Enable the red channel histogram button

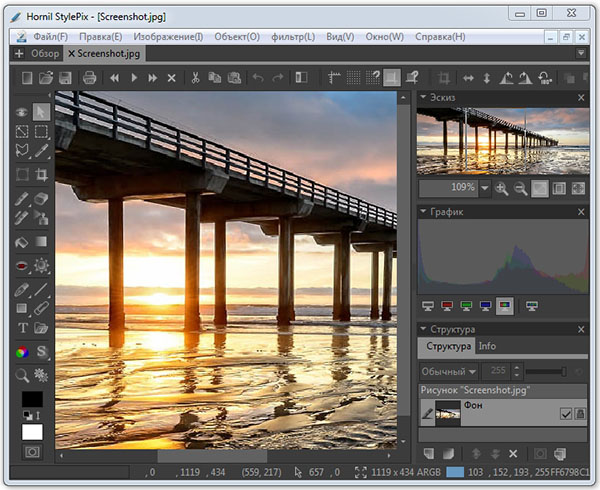coord(448,306)
